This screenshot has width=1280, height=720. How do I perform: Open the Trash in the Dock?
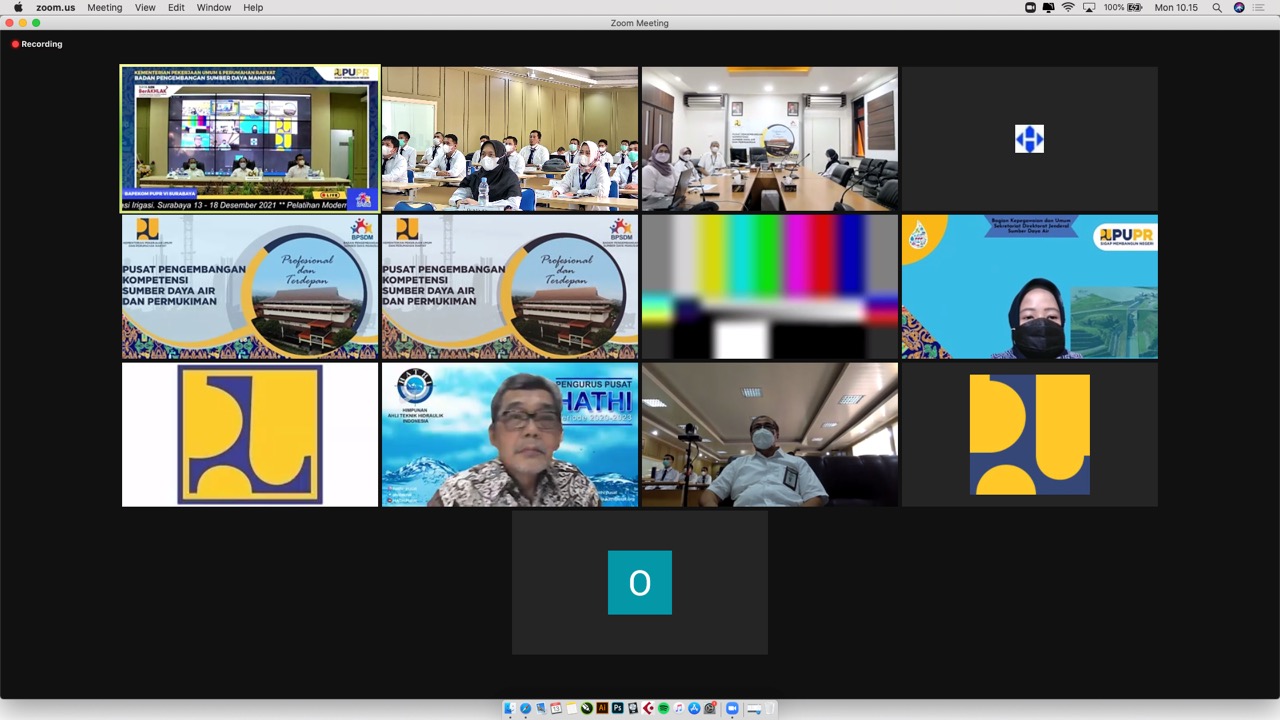pyautogui.click(x=770, y=708)
